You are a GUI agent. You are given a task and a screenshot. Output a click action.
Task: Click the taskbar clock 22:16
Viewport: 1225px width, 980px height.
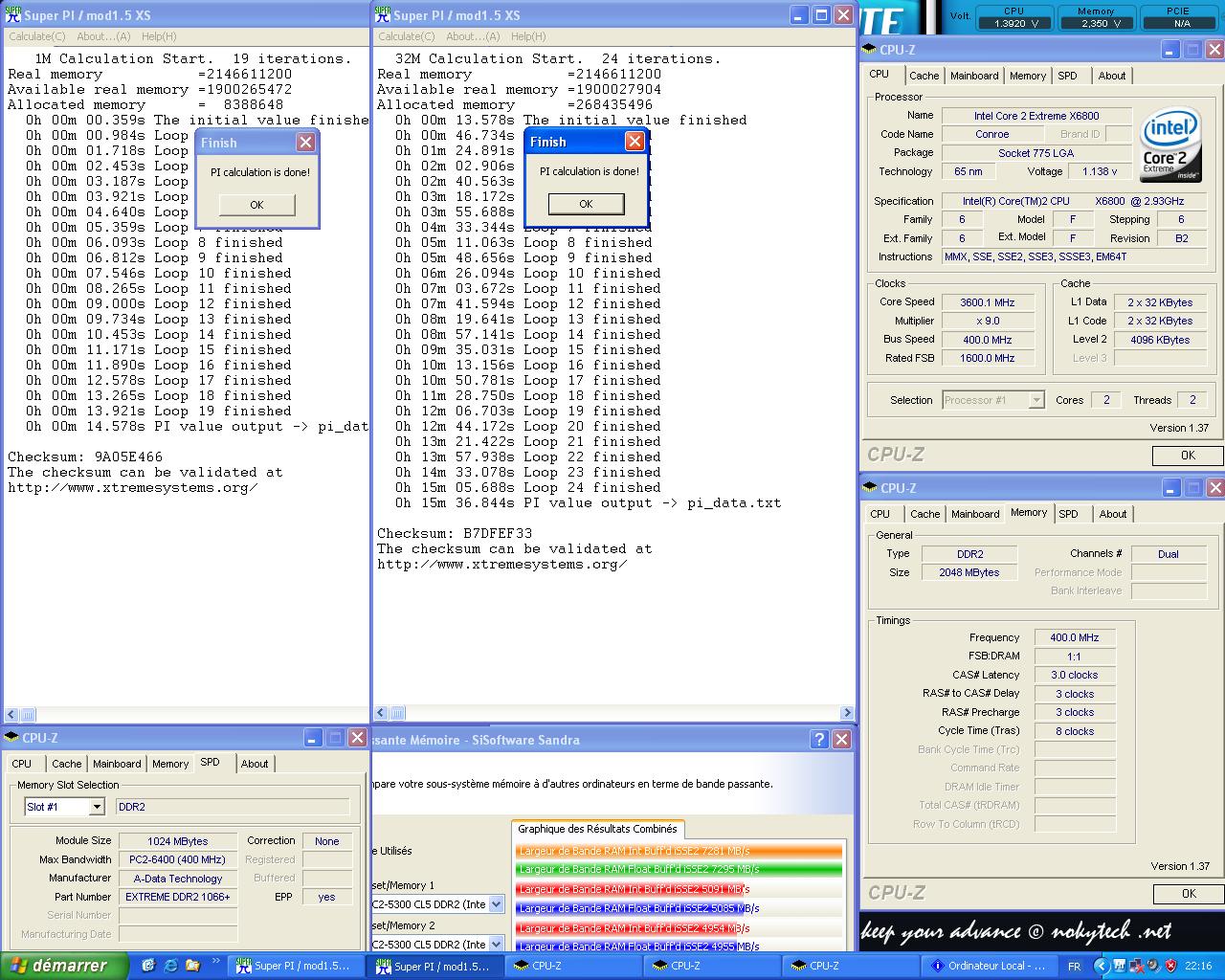(x=1198, y=967)
